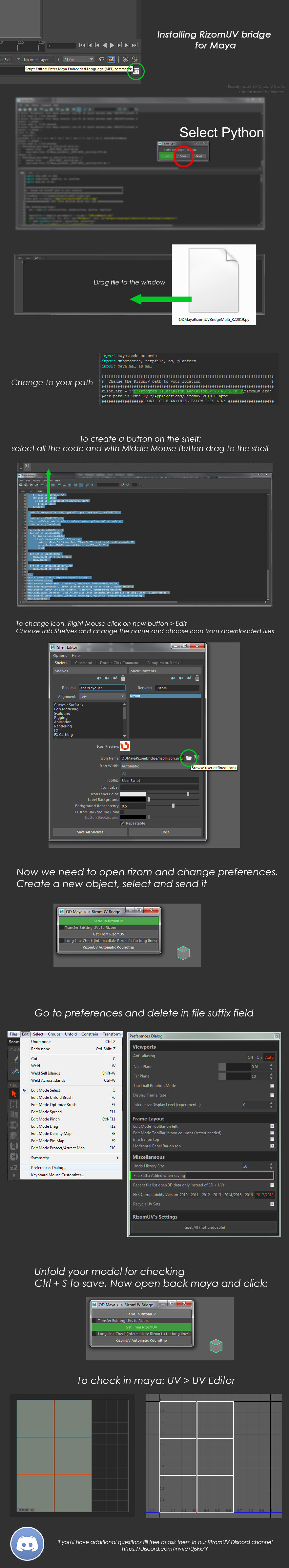The image size is (289, 1568).
Task: Open the Double Click Command tab
Action: (x=120, y=663)
